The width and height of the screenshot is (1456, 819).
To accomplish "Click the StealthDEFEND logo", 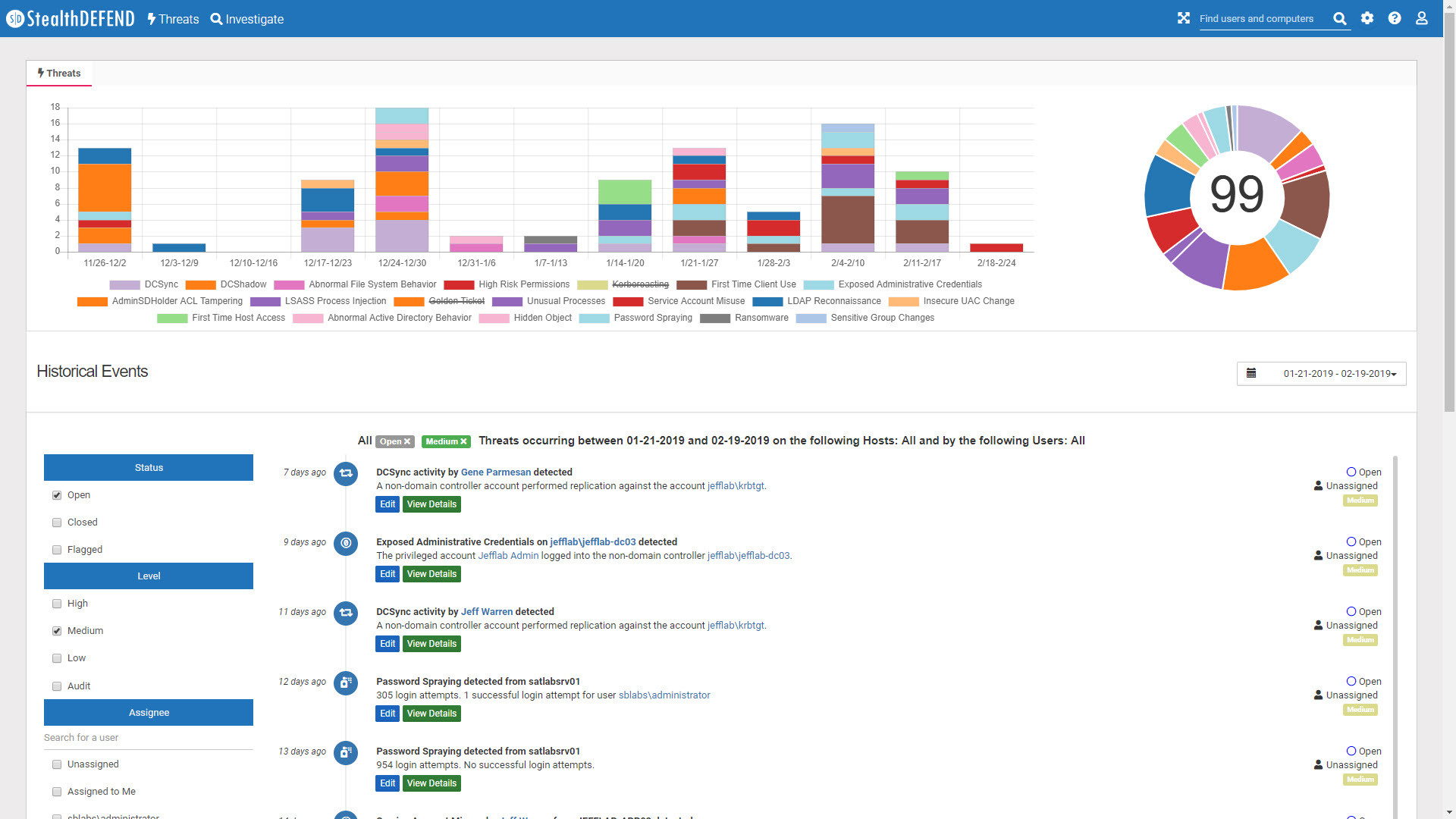I will (71, 18).
